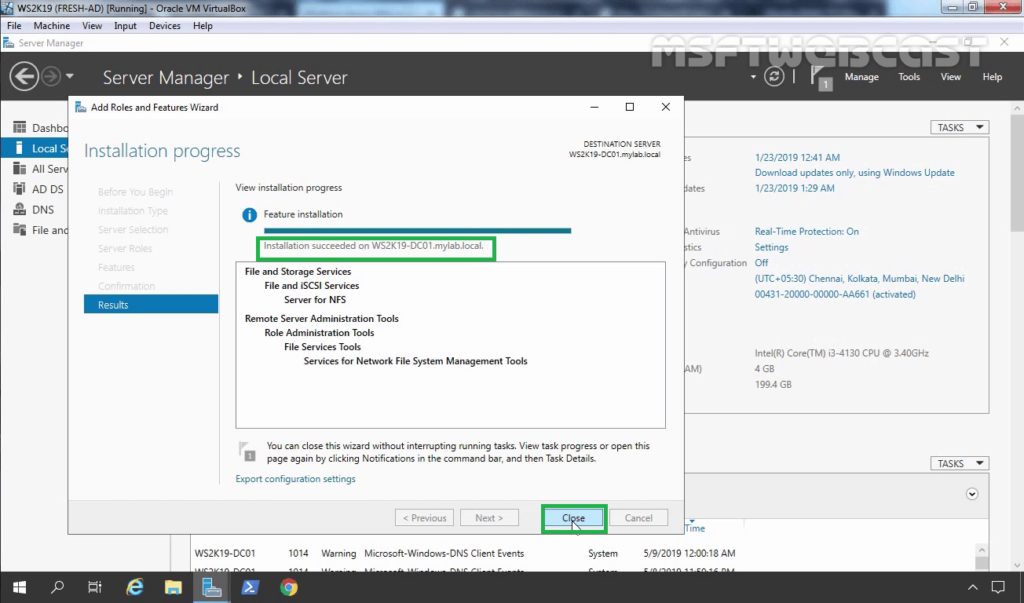
Task: Expand the Events filter chevron
Action: click(x=972, y=494)
